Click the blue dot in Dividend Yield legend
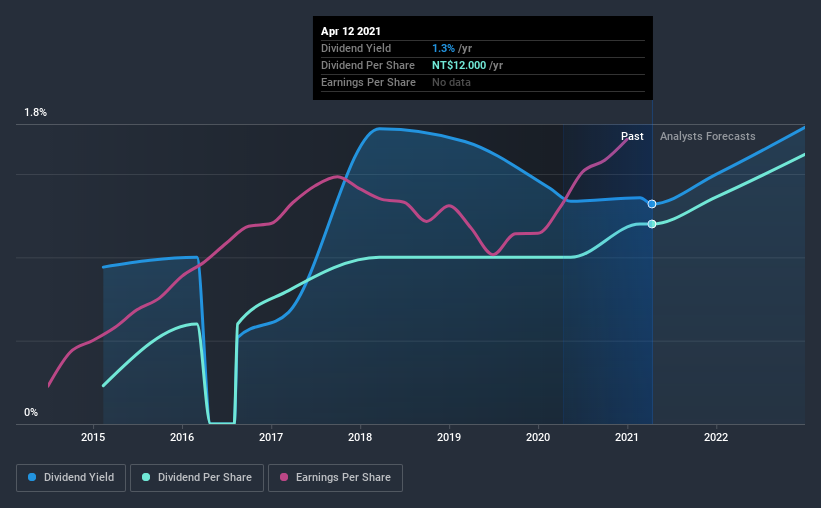 pos(32,477)
